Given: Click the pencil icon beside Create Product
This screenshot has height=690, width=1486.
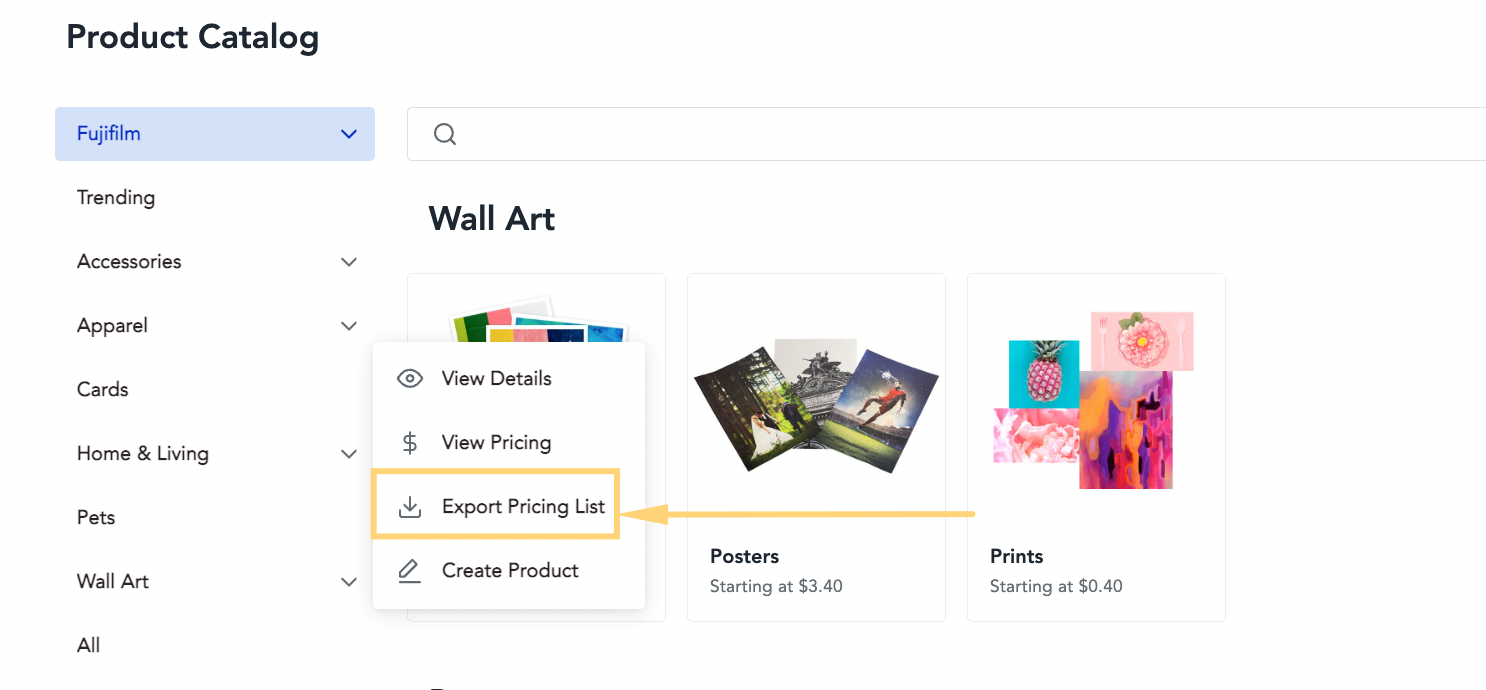Looking at the screenshot, I should click(x=410, y=571).
